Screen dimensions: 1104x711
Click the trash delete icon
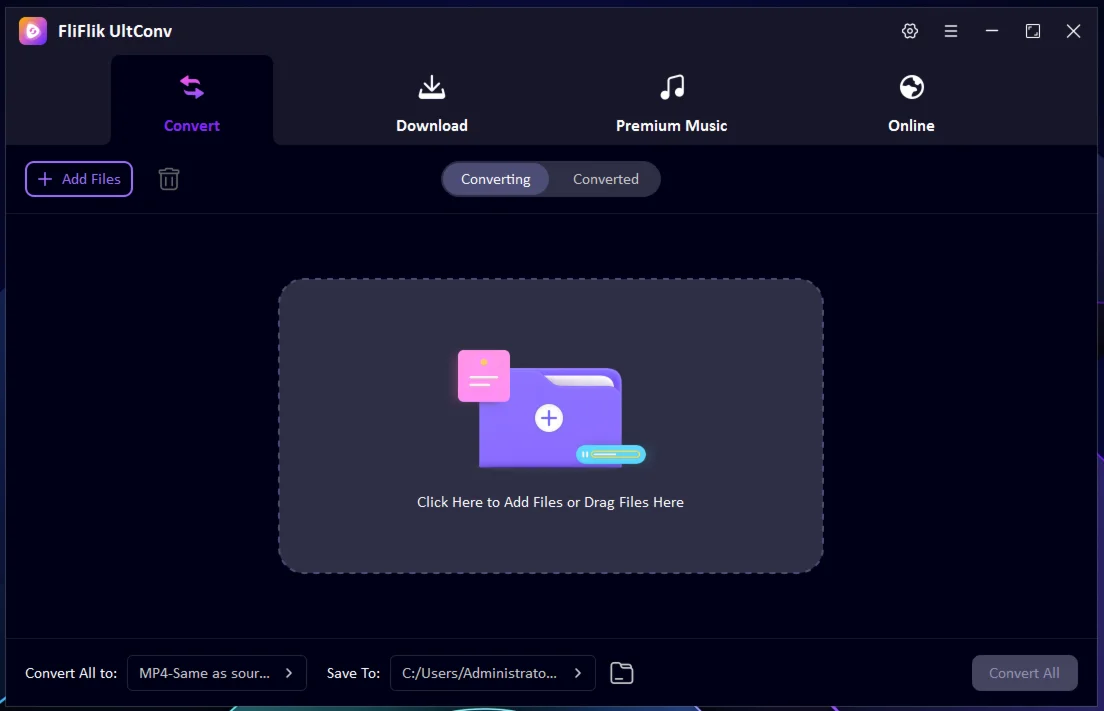pos(169,179)
